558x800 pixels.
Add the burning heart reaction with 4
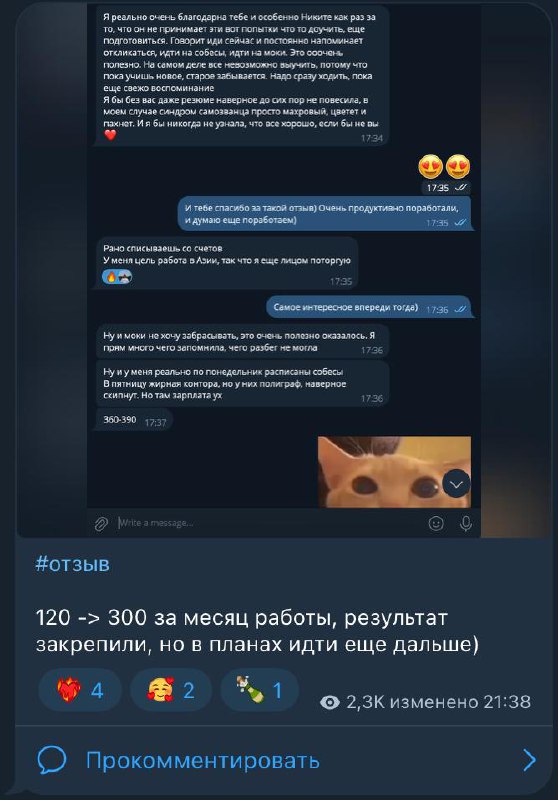(x=80, y=690)
